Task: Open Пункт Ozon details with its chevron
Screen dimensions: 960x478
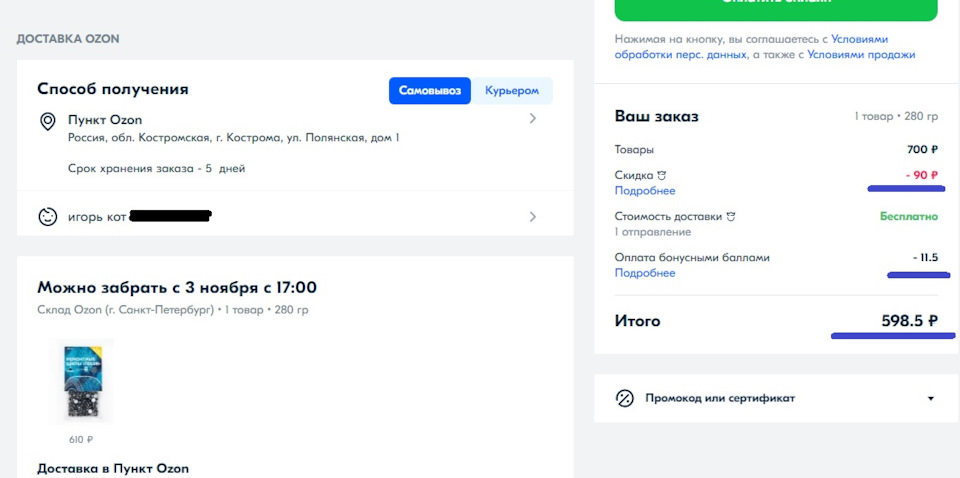Action: 533,119
